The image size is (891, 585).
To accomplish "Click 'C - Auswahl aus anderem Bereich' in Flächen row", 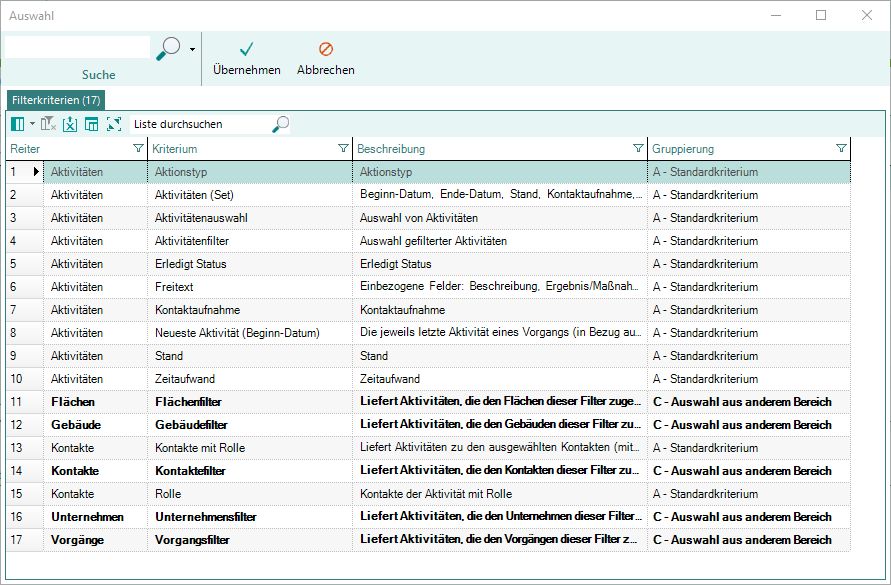I will (x=742, y=402).
